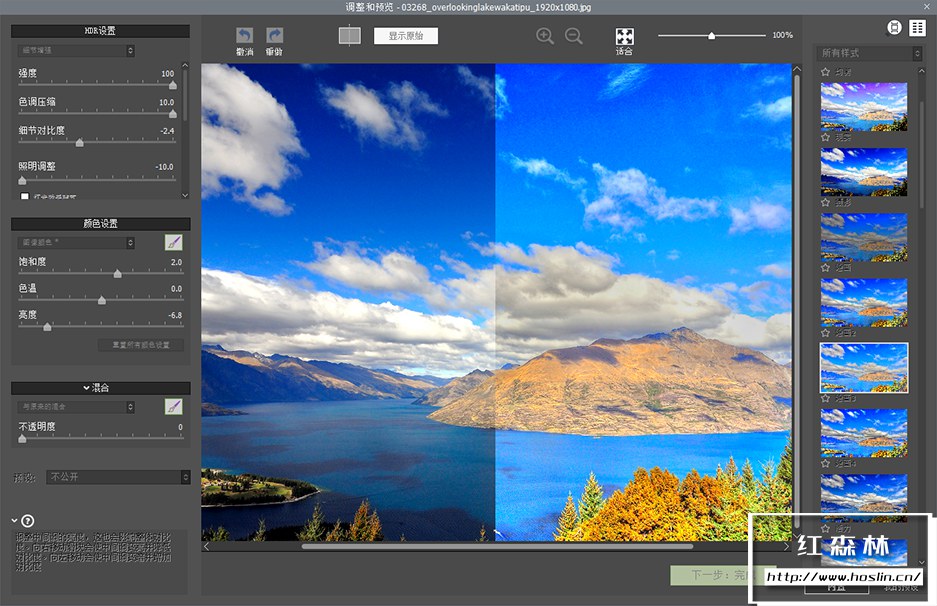Click the -2.4 detail contrast value
This screenshot has height=606, width=937.
click(167, 130)
